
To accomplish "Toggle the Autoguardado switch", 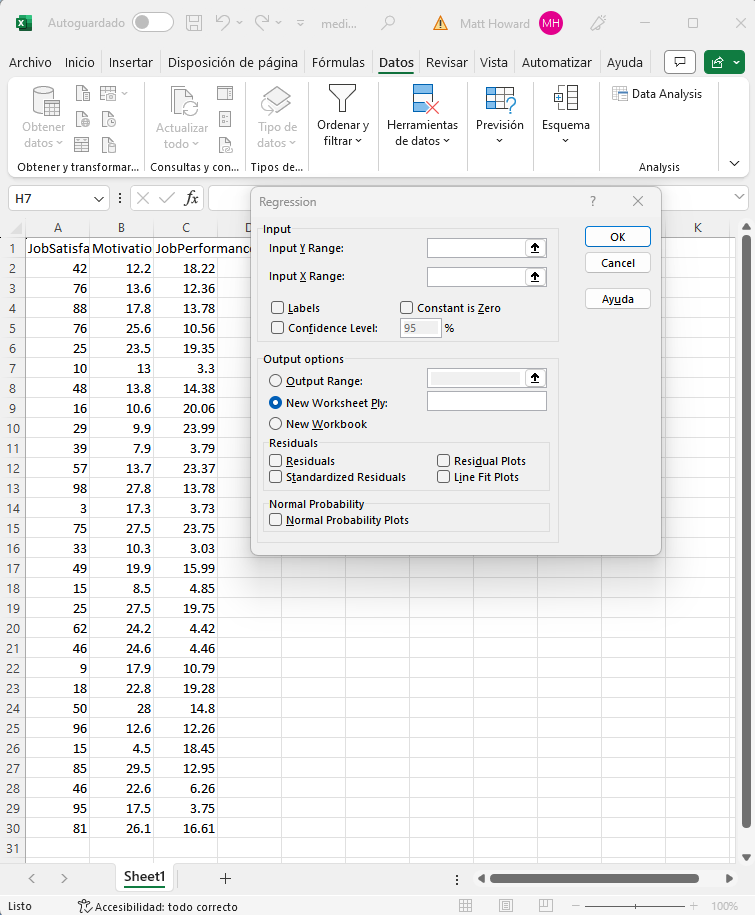I will click(152, 22).
